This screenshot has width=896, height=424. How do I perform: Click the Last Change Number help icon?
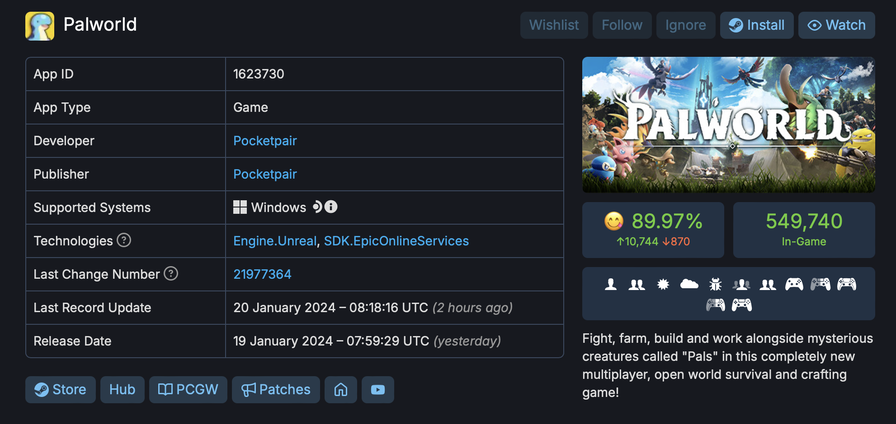[x=171, y=274]
